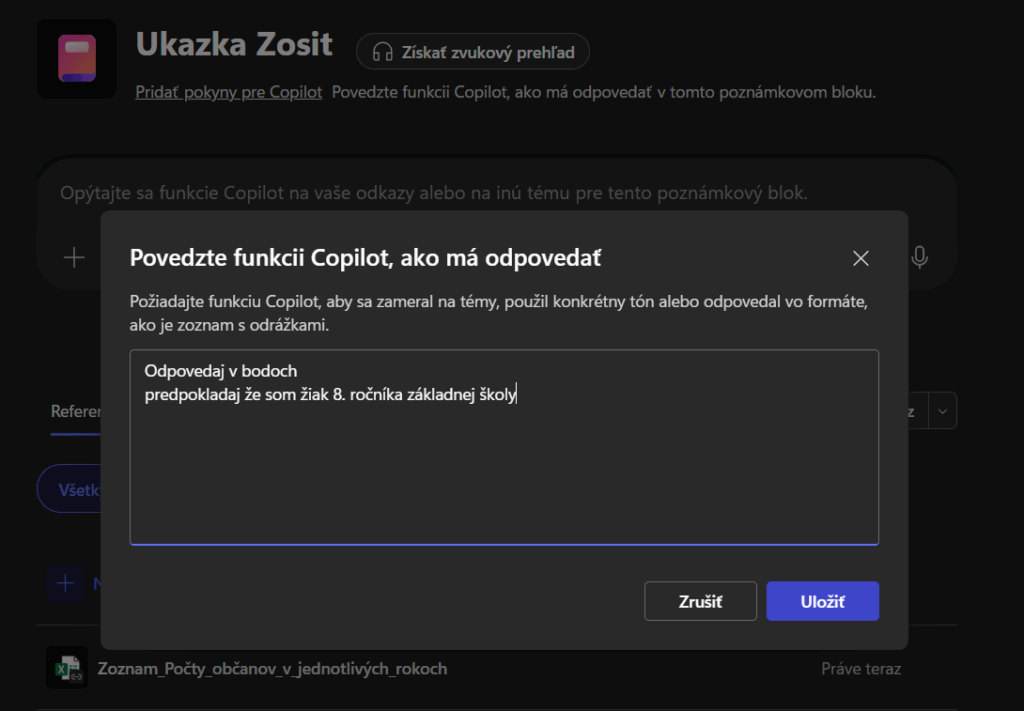Image resolution: width=1024 pixels, height=711 pixels.
Task: Expand the sort dropdown chevron
Action: pyautogui.click(x=942, y=411)
